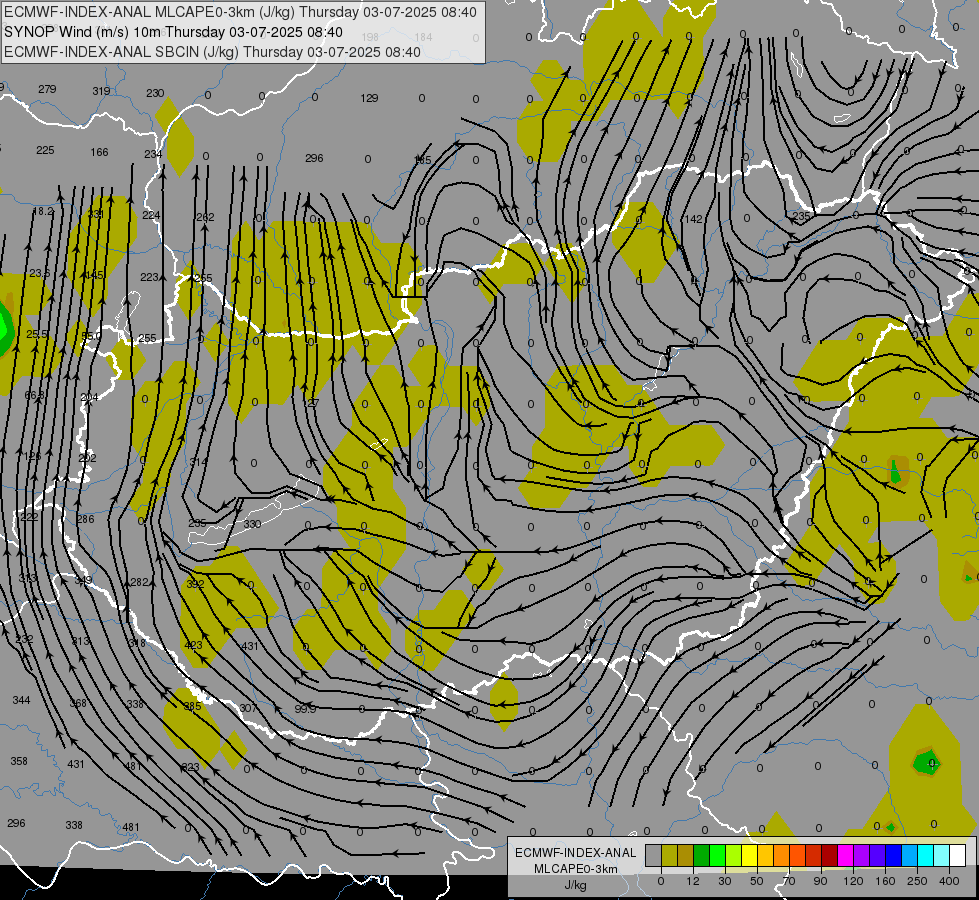The image size is (979, 900).
Task: Click legend tick value 70
Action: (789, 881)
